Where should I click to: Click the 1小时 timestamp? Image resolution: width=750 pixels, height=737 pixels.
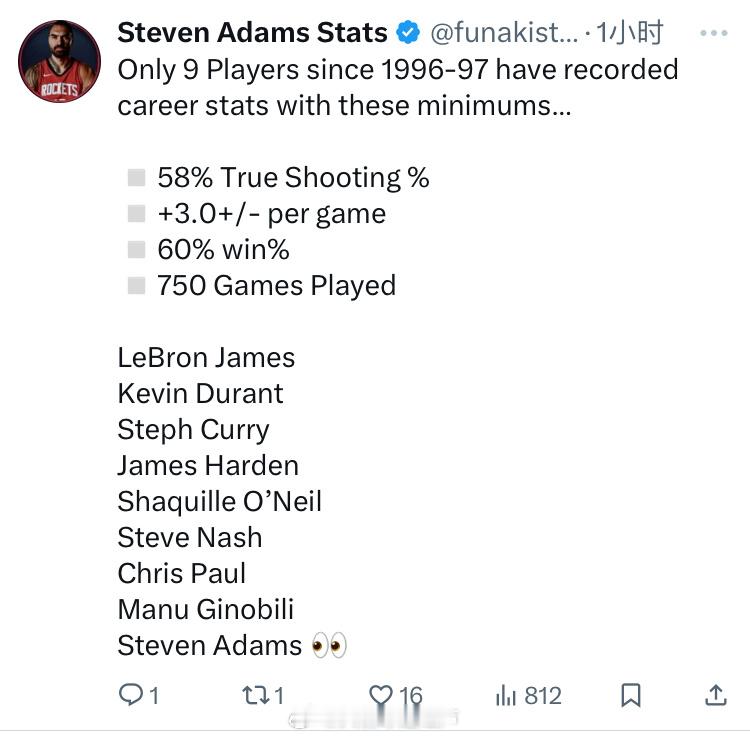(x=629, y=33)
